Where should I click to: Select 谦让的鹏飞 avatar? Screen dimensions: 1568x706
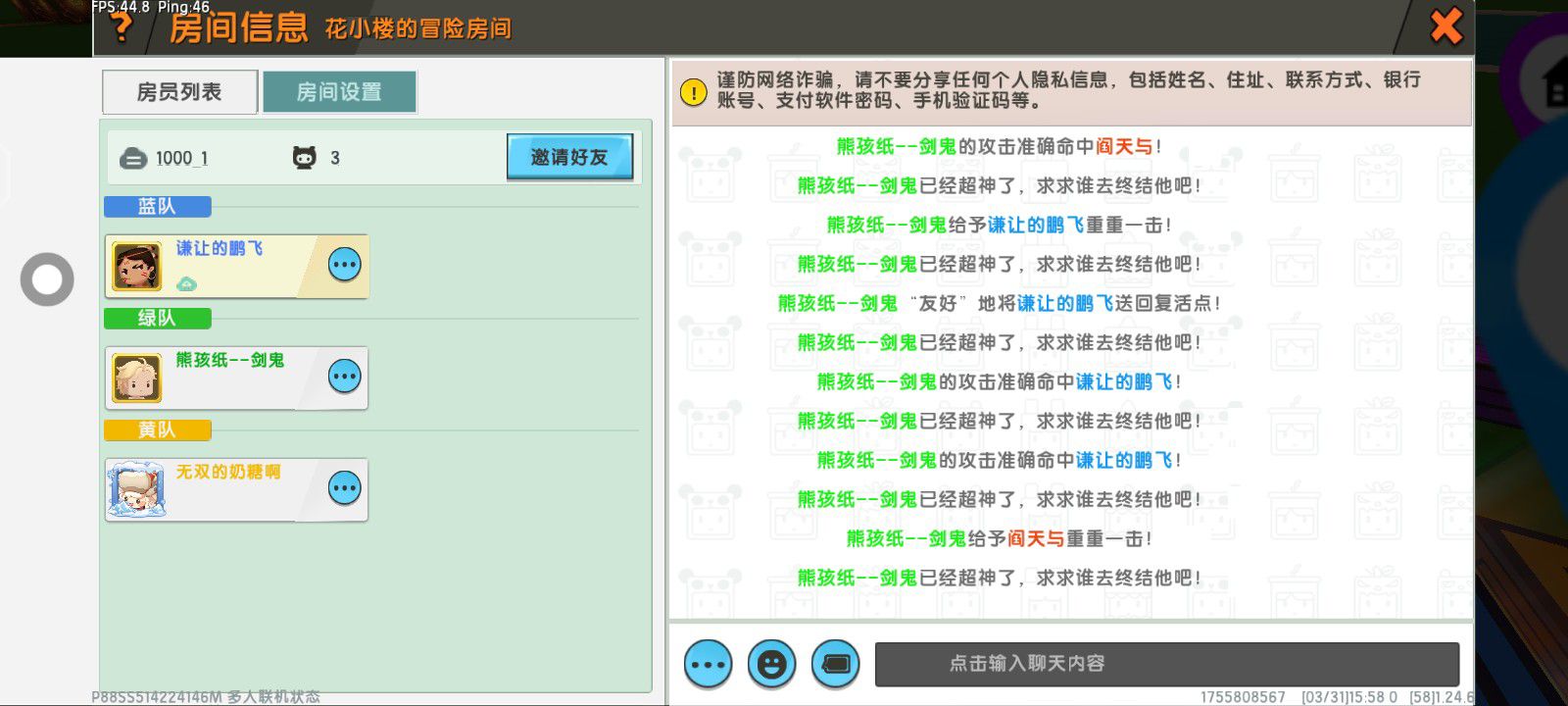136,267
